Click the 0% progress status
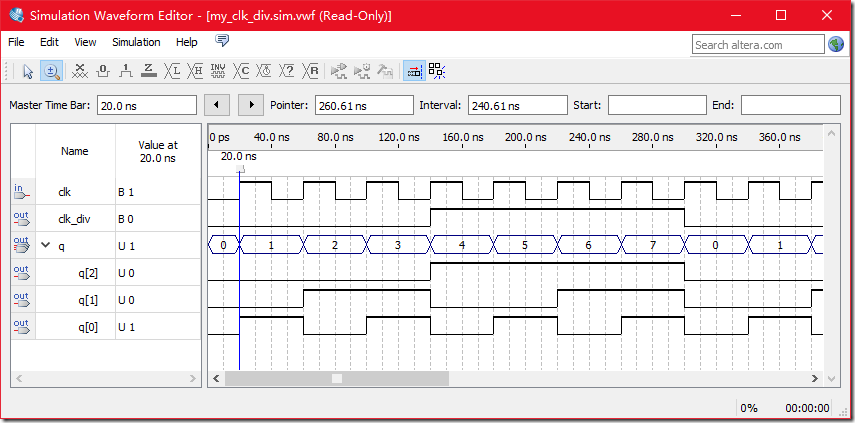This screenshot has height=423, width=855. point(750,408)
